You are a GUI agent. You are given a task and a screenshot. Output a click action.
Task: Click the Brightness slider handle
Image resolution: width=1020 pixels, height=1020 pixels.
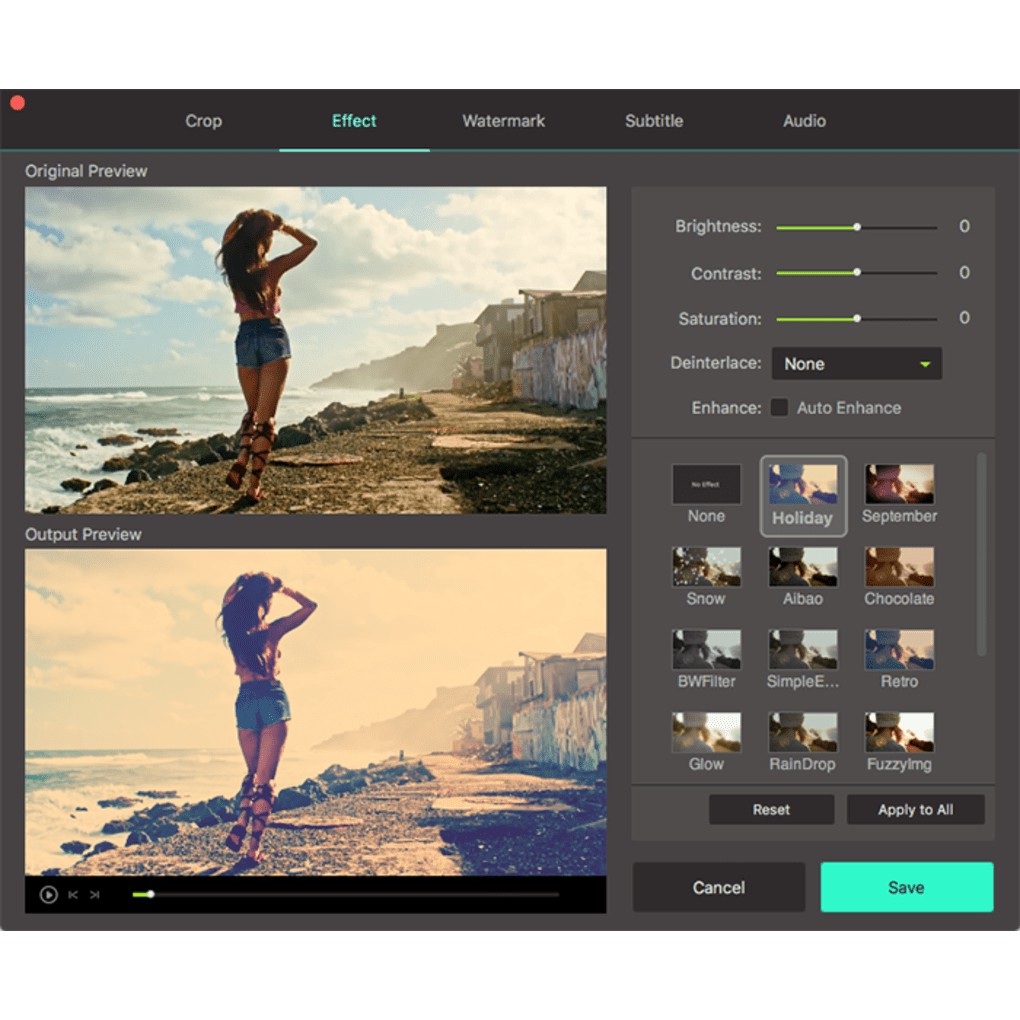point(857,227)
